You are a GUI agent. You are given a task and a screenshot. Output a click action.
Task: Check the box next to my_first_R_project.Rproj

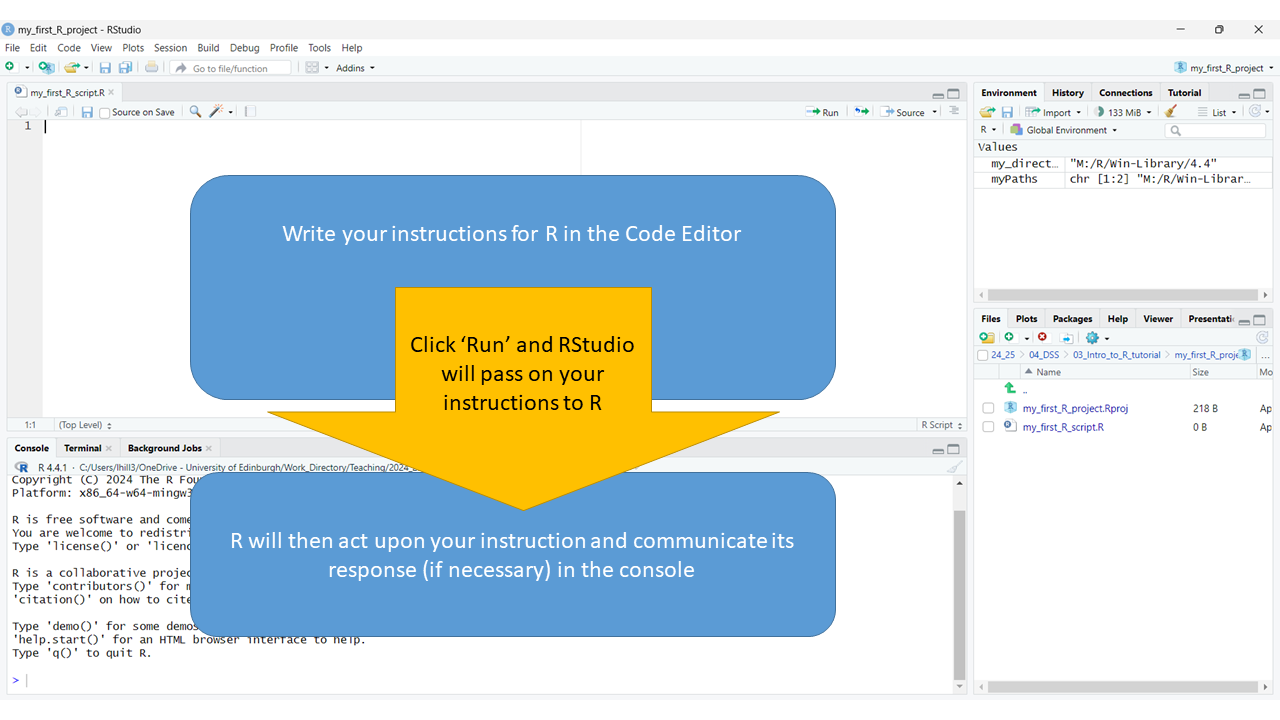(x=988, y=408)
